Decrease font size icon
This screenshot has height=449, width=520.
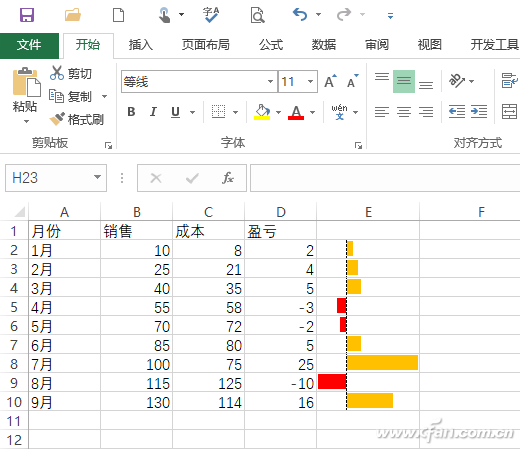click(x=353, y=81)
